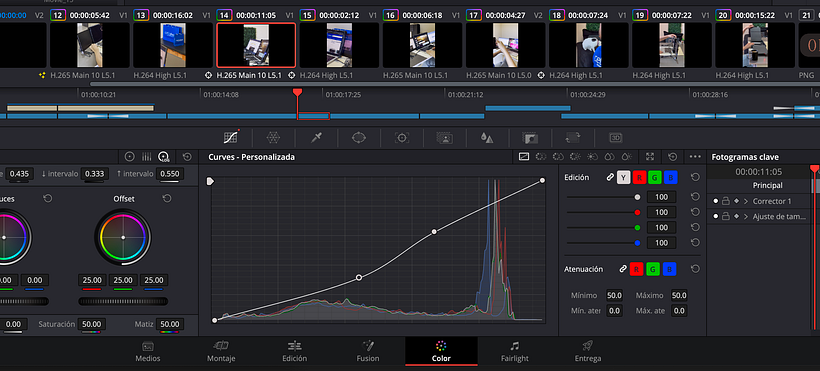Toggle the B channel in Edición
Image resolution: width=820 pixels, height=371 pixels.
[670, 177]
